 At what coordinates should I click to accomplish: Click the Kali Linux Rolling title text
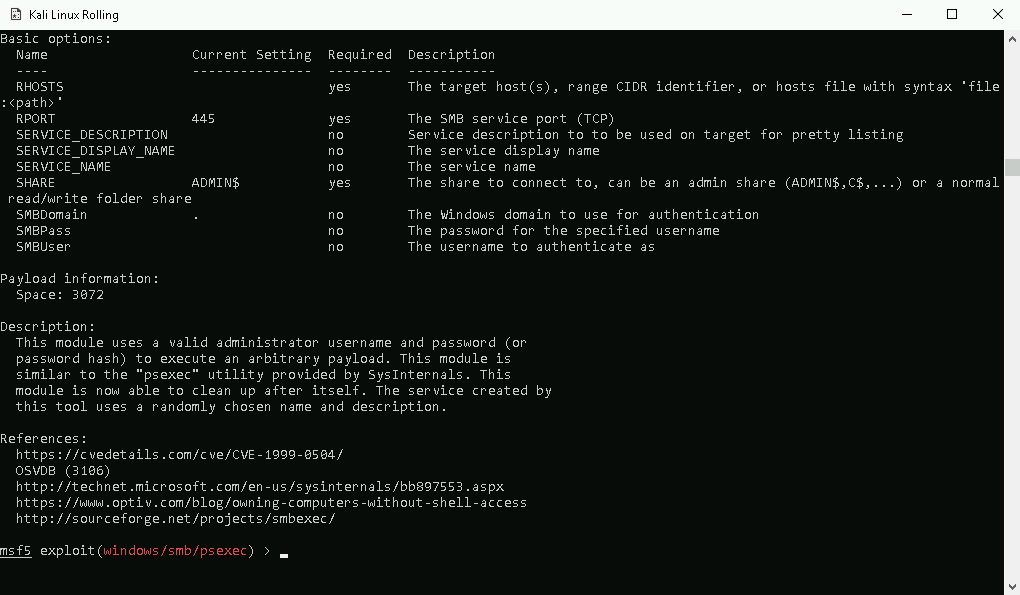pos(74,14)
